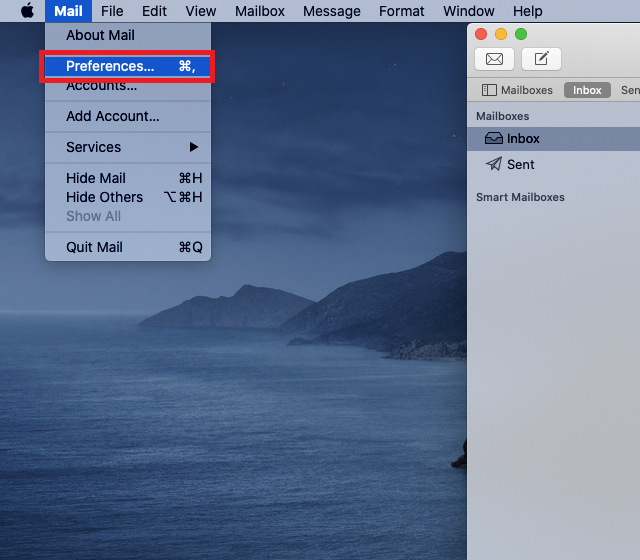Maximize Mail window with green button
Screen dimensions: 640x560
(521, 34)
